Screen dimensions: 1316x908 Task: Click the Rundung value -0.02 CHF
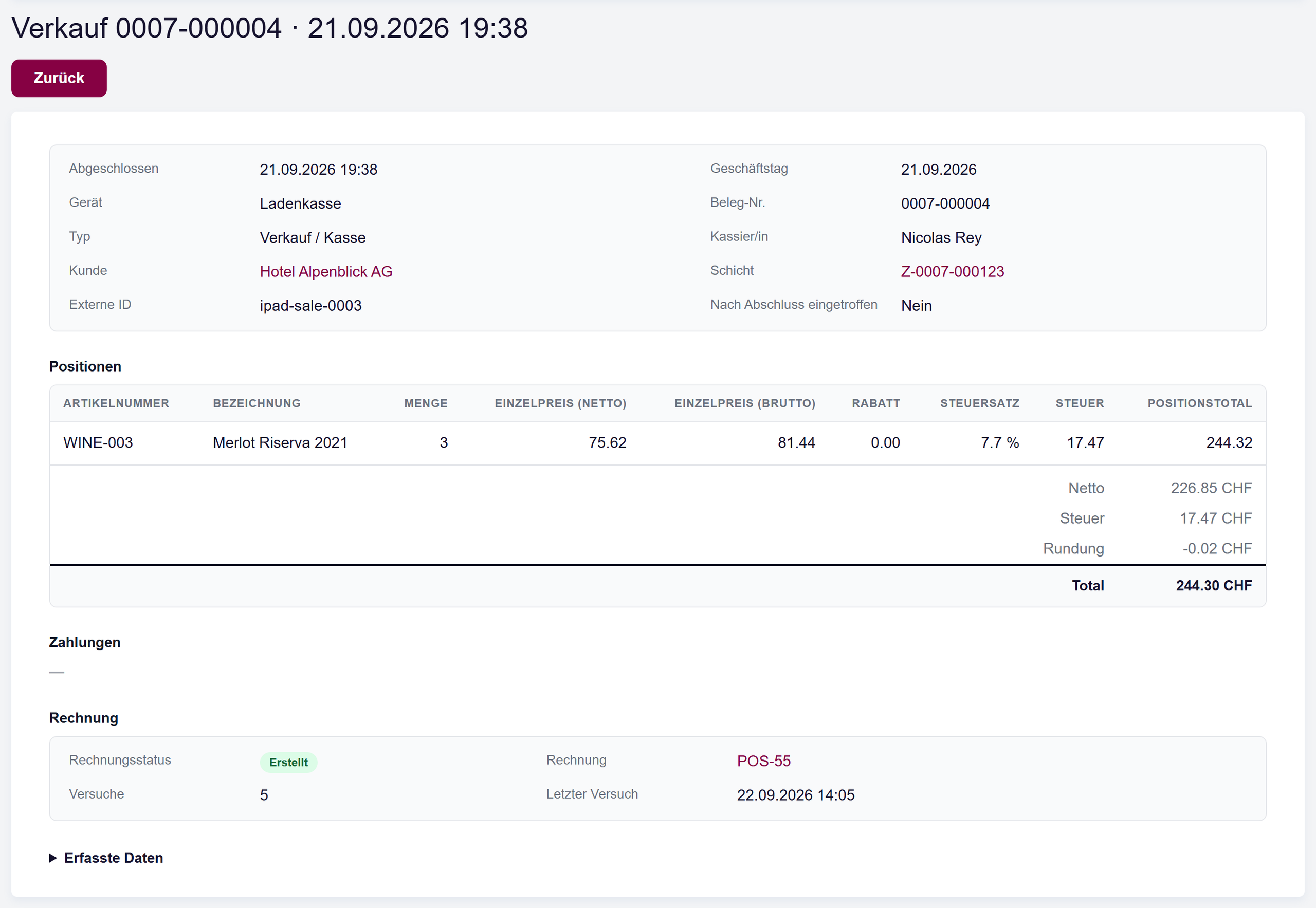1217,548
